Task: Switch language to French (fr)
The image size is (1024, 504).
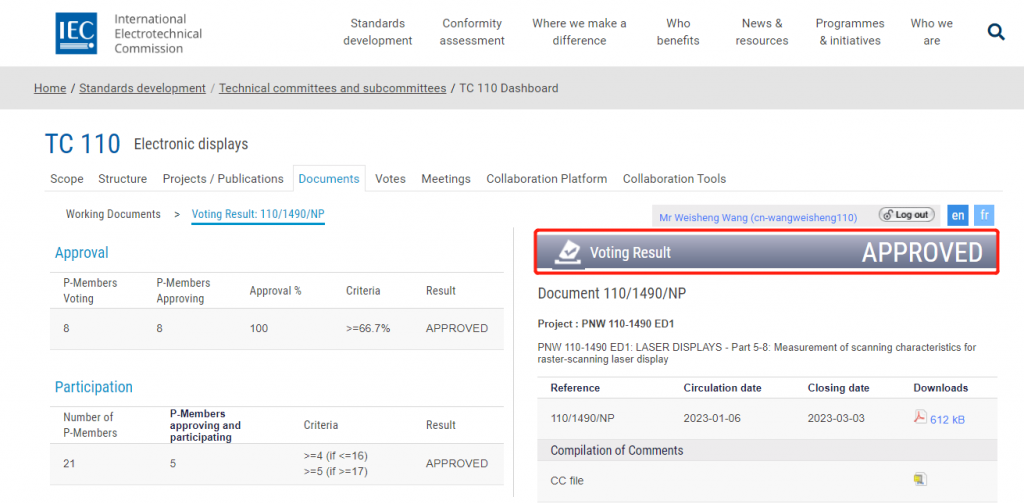Action: pos(984,215)
